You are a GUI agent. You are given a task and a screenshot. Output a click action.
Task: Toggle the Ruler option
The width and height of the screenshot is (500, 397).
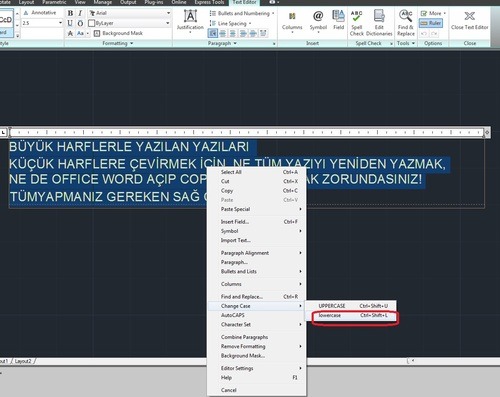coord(431,23)
